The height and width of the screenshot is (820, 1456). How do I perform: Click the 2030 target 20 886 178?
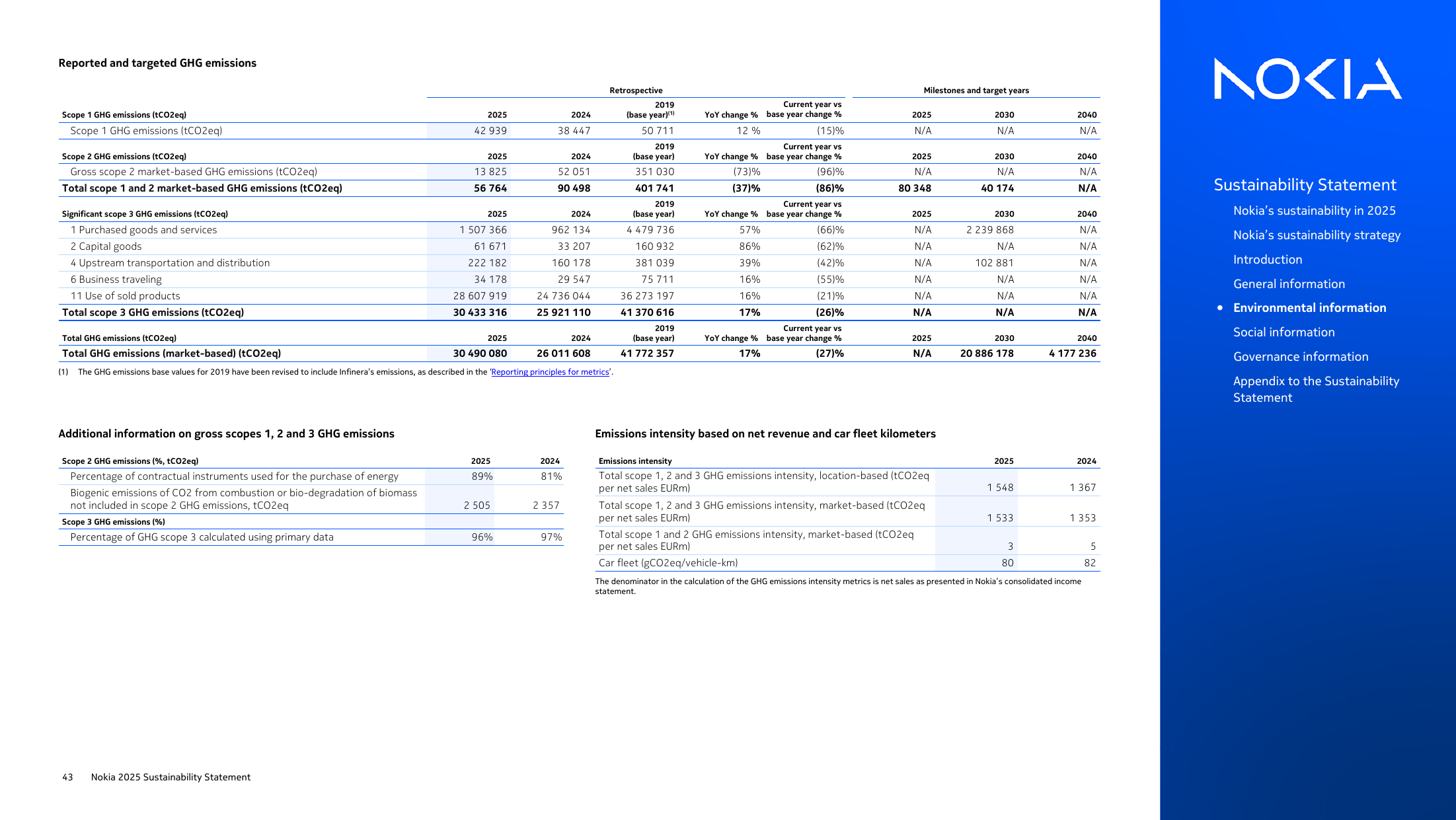pyautogui.click(x=987, y=354)
